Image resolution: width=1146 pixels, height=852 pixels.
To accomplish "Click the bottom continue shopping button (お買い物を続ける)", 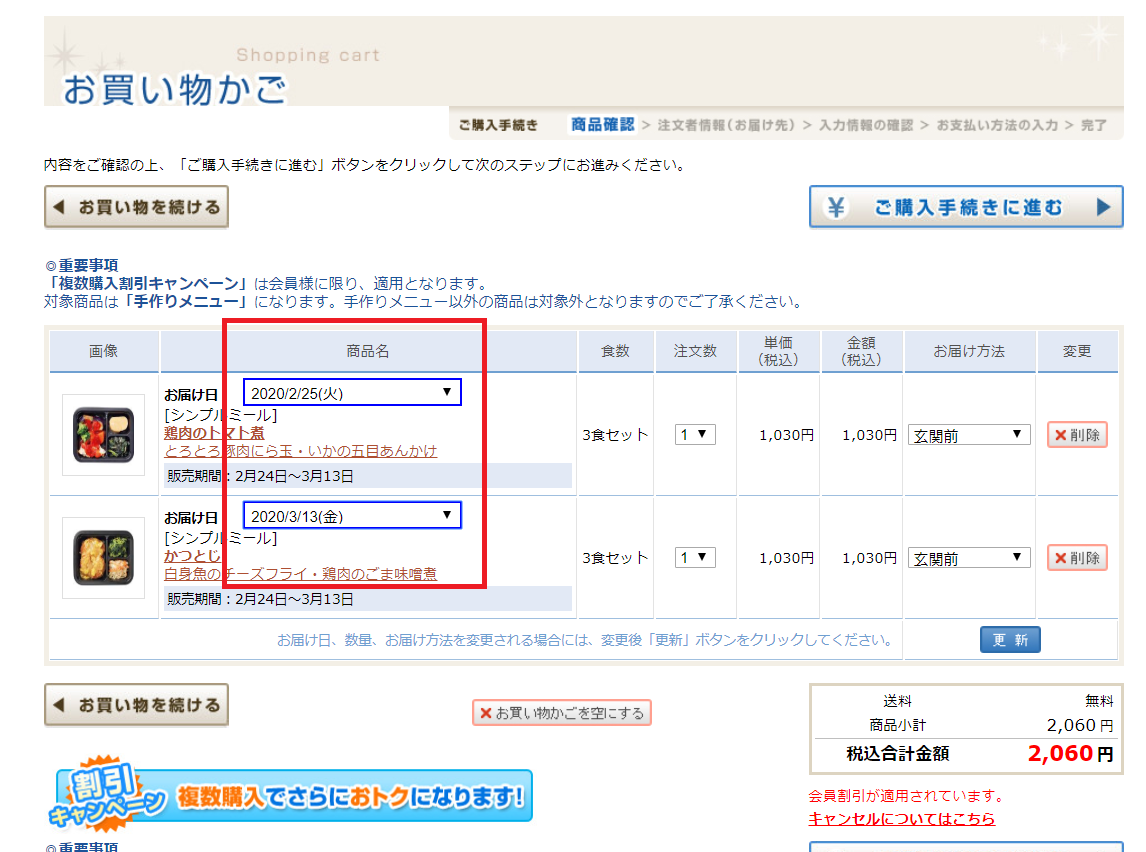I will point(137,705).
